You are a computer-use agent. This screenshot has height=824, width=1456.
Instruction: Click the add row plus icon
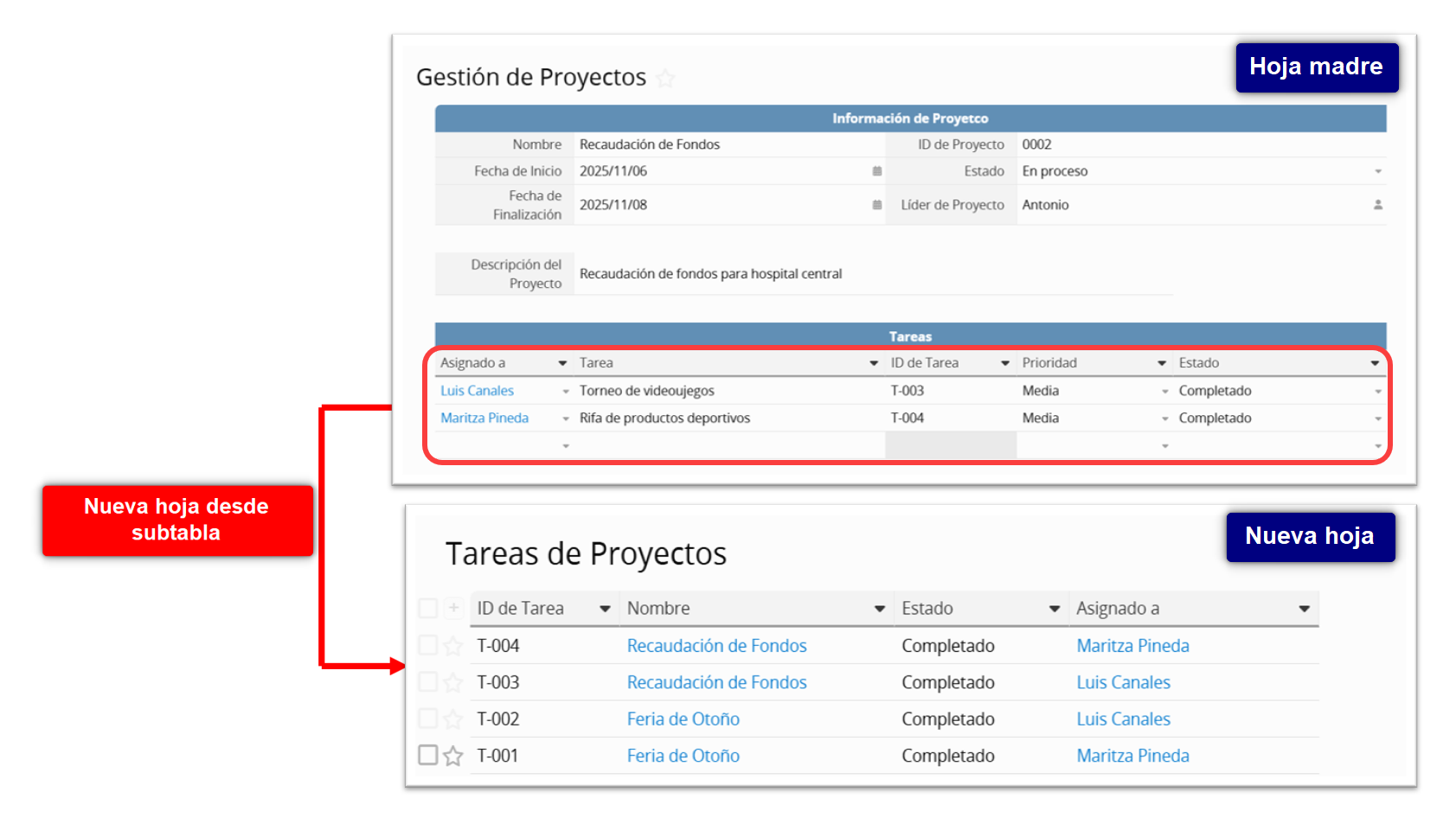point(453,608)
